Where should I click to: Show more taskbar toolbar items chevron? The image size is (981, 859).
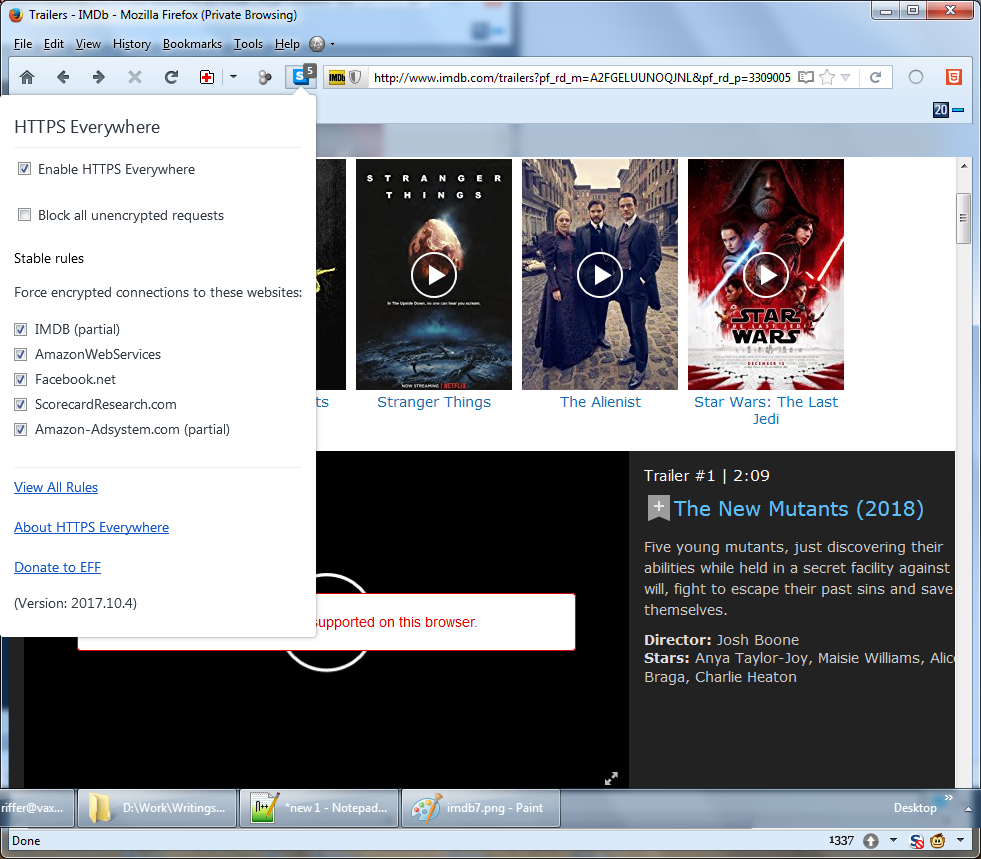(948, 798)
